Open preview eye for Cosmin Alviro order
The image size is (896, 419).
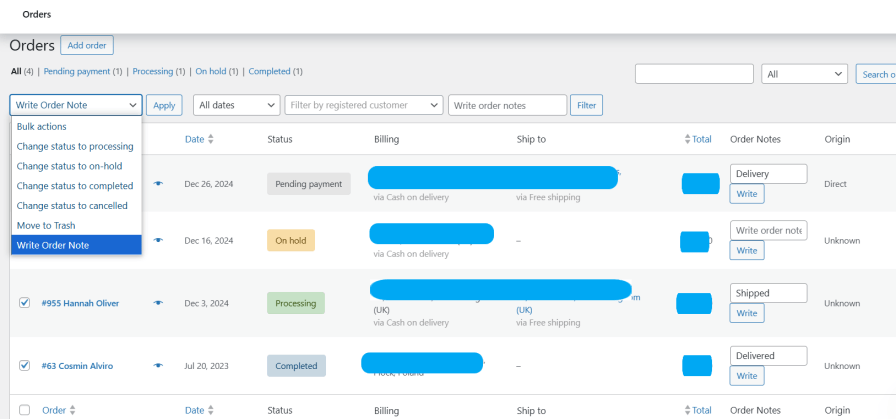click(158, 366)
